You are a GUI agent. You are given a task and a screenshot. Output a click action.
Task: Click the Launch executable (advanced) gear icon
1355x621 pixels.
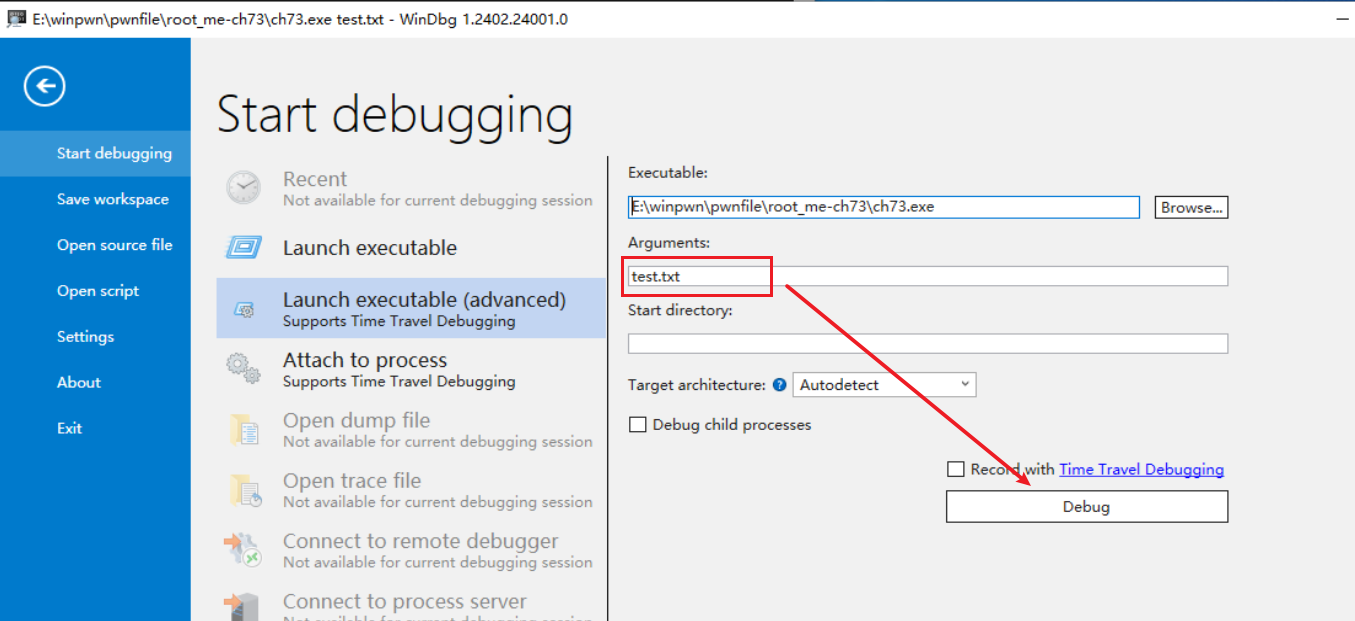(x=243, y=309)
